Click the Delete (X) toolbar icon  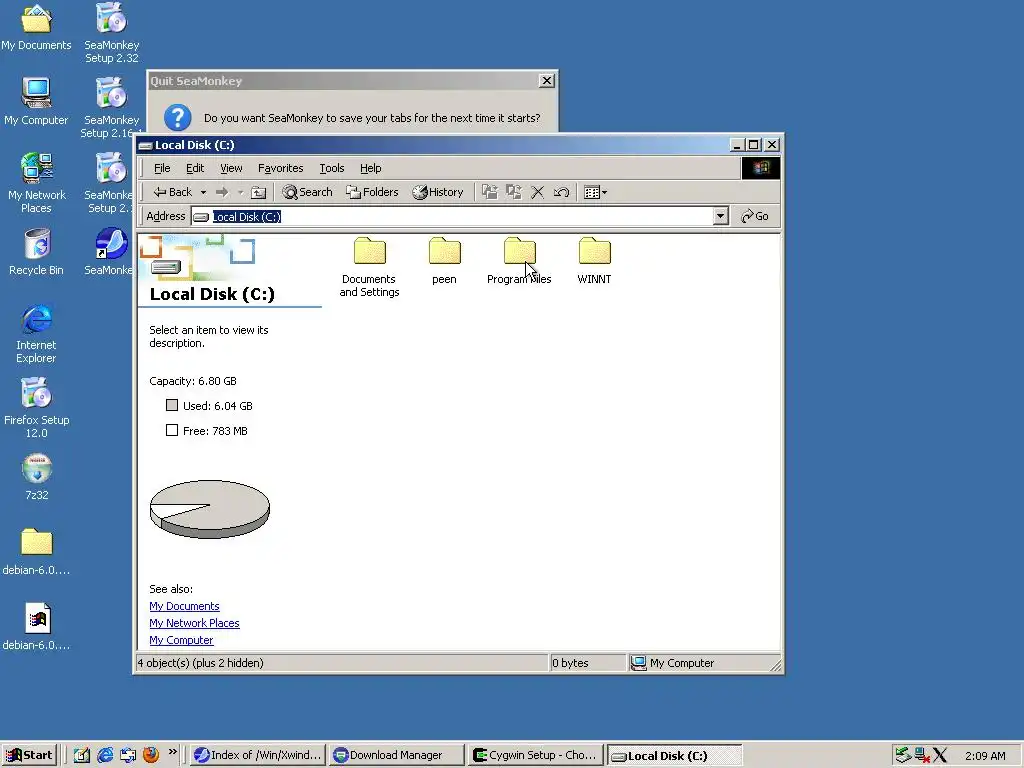(537, 192)
